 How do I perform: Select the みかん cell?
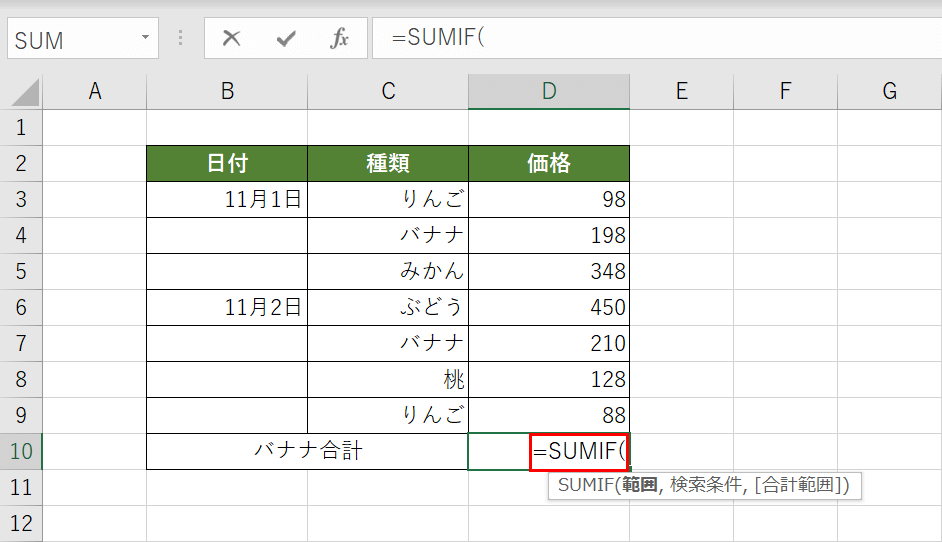pos(388,272)
